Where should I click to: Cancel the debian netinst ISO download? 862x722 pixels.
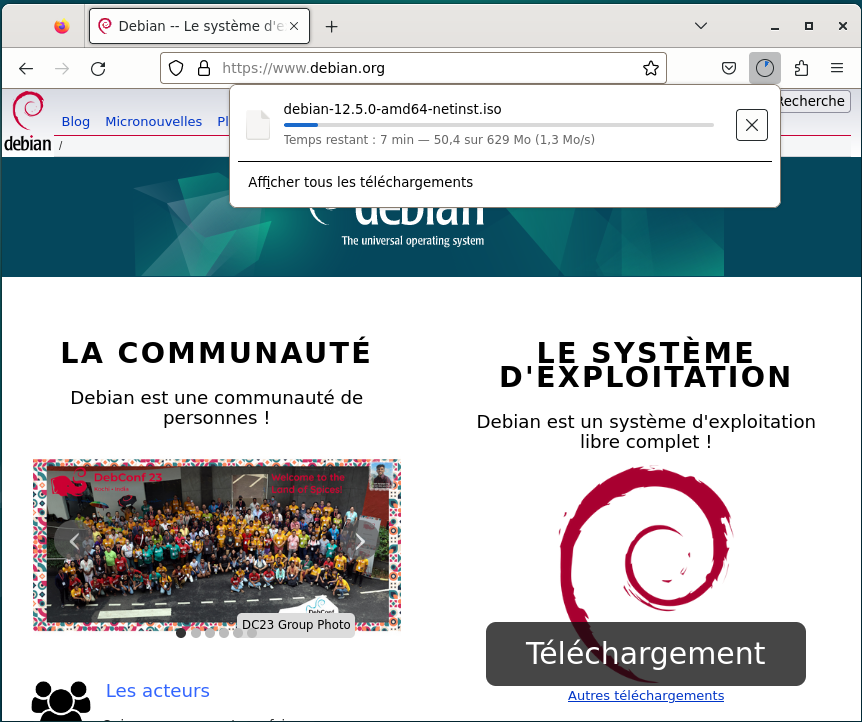752,125
